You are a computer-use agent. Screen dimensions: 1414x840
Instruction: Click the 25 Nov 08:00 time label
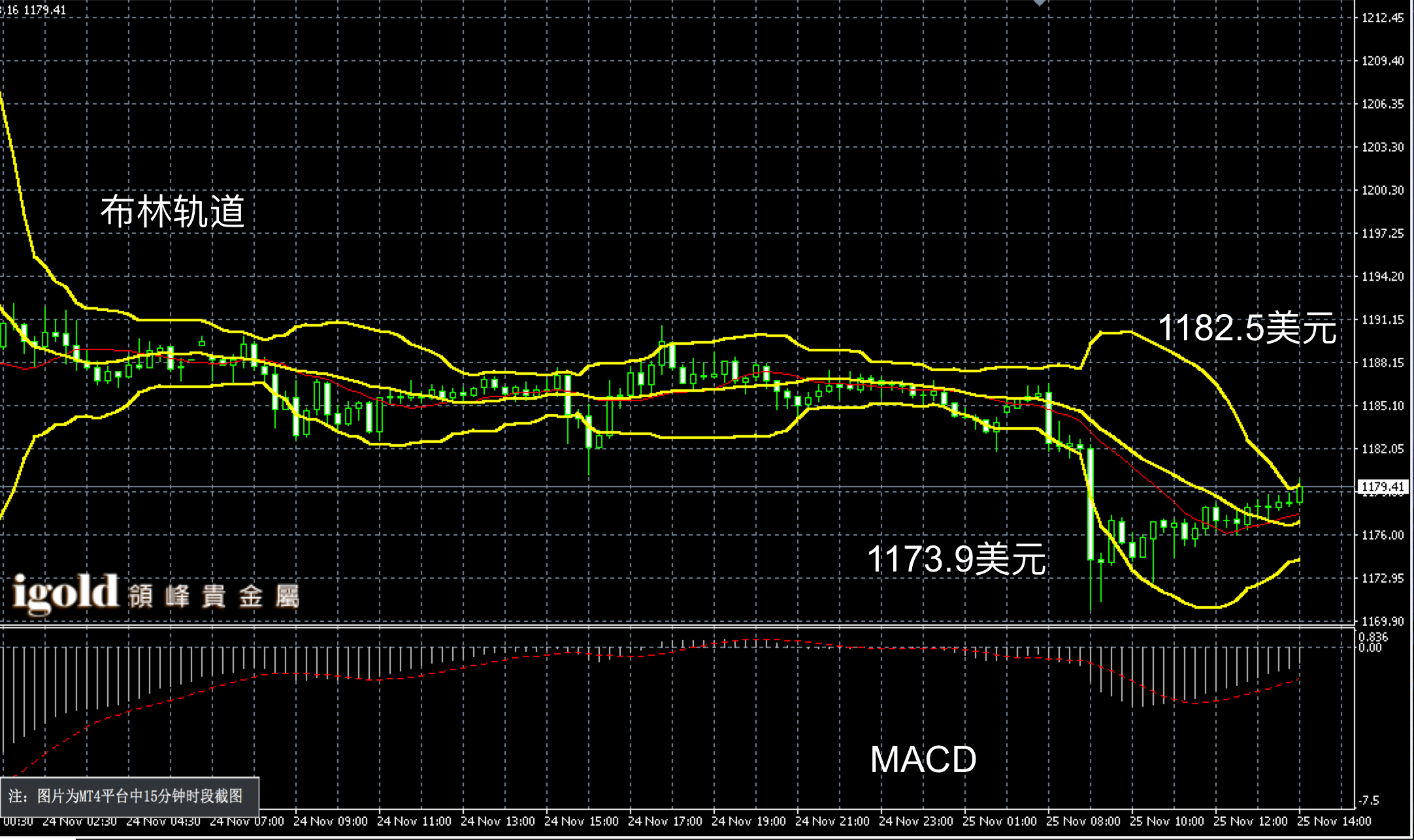pyautogui.click(x=1083, y=821)
